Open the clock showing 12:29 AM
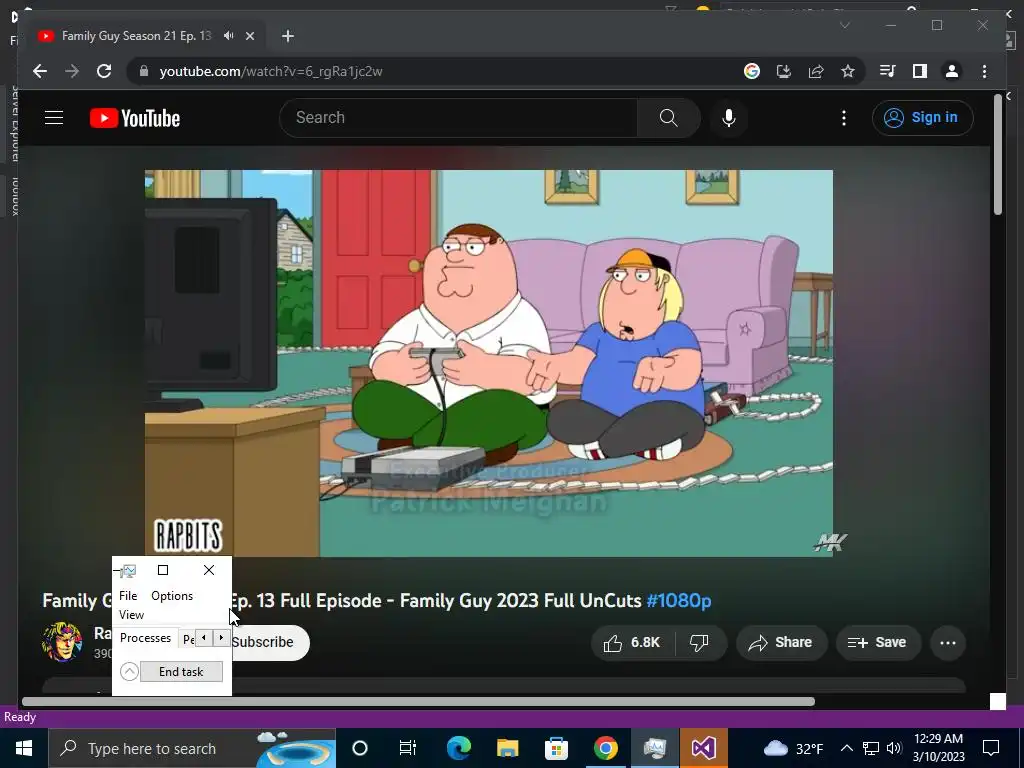Viewport: 1024px width, 768px height. click(x=938, y=748)
